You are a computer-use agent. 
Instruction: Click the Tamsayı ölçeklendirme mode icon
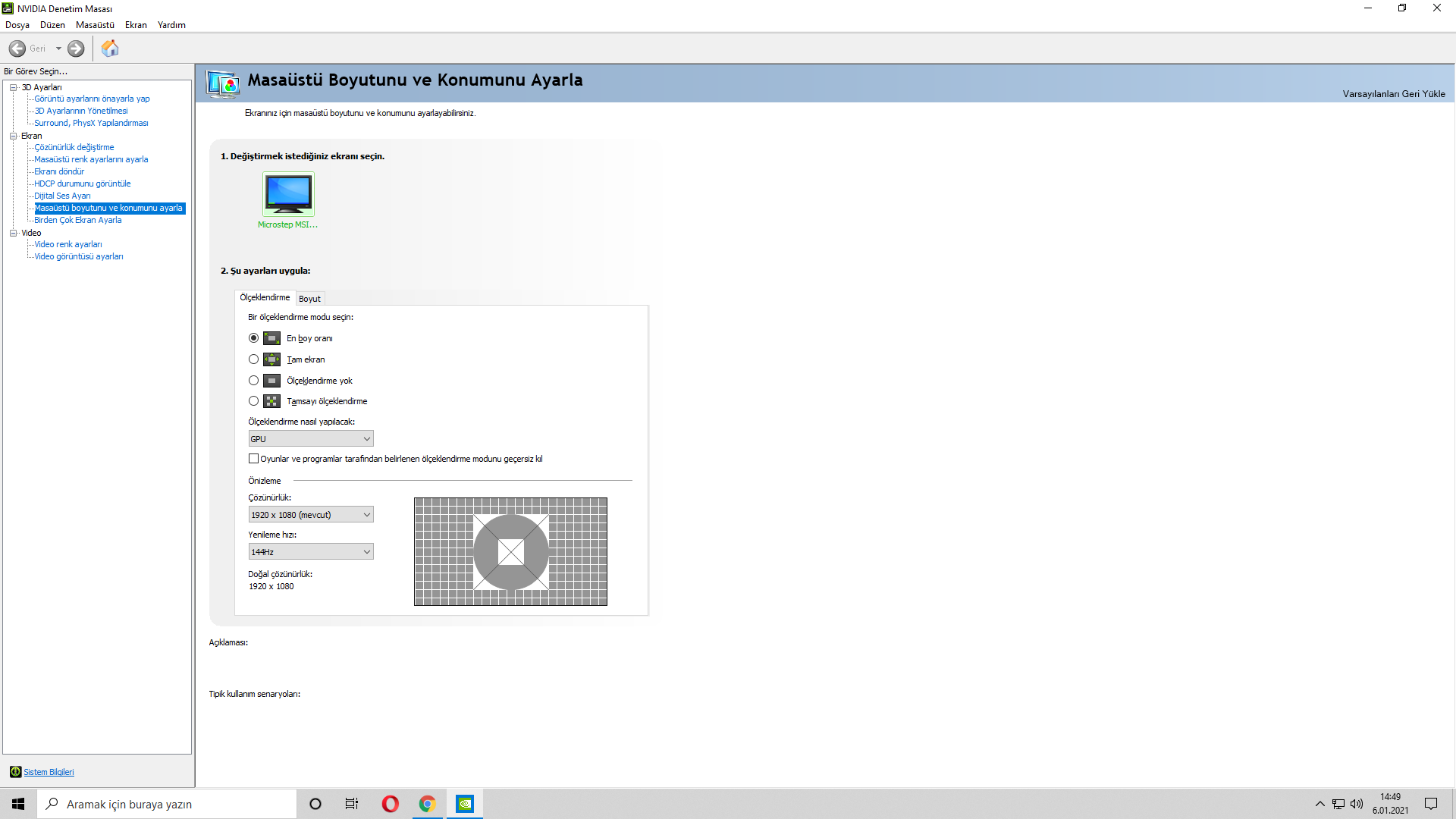(271, 401)
